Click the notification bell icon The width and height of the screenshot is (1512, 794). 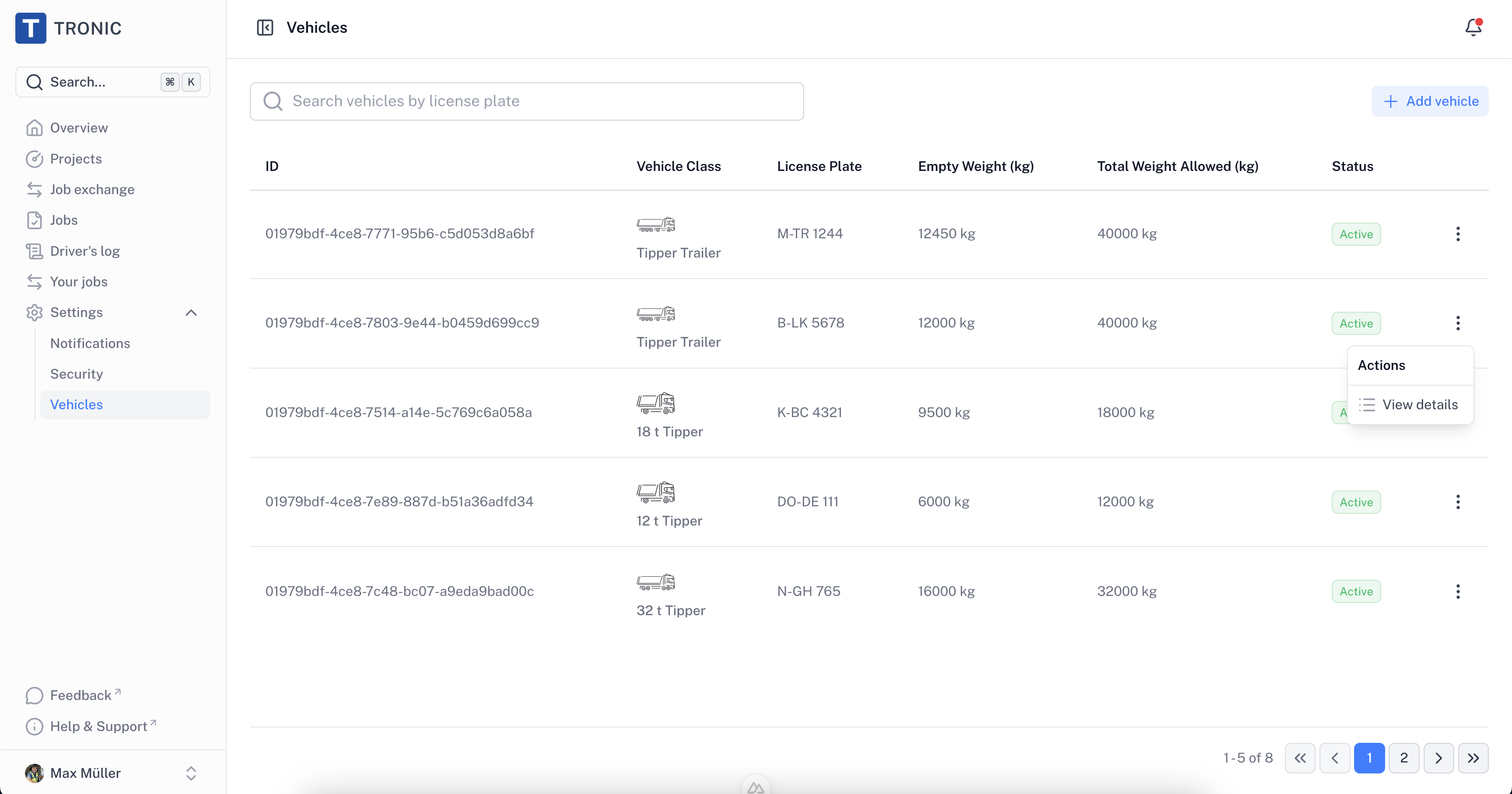point(1473,28)
